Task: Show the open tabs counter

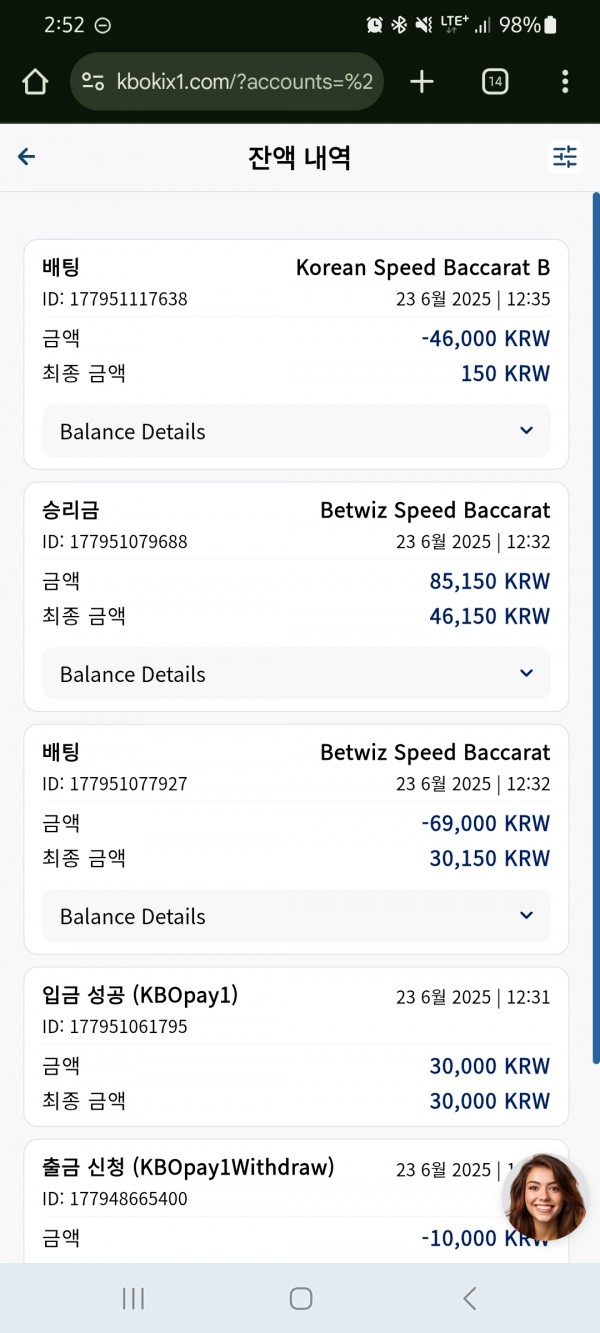Action: coord(495,82)
